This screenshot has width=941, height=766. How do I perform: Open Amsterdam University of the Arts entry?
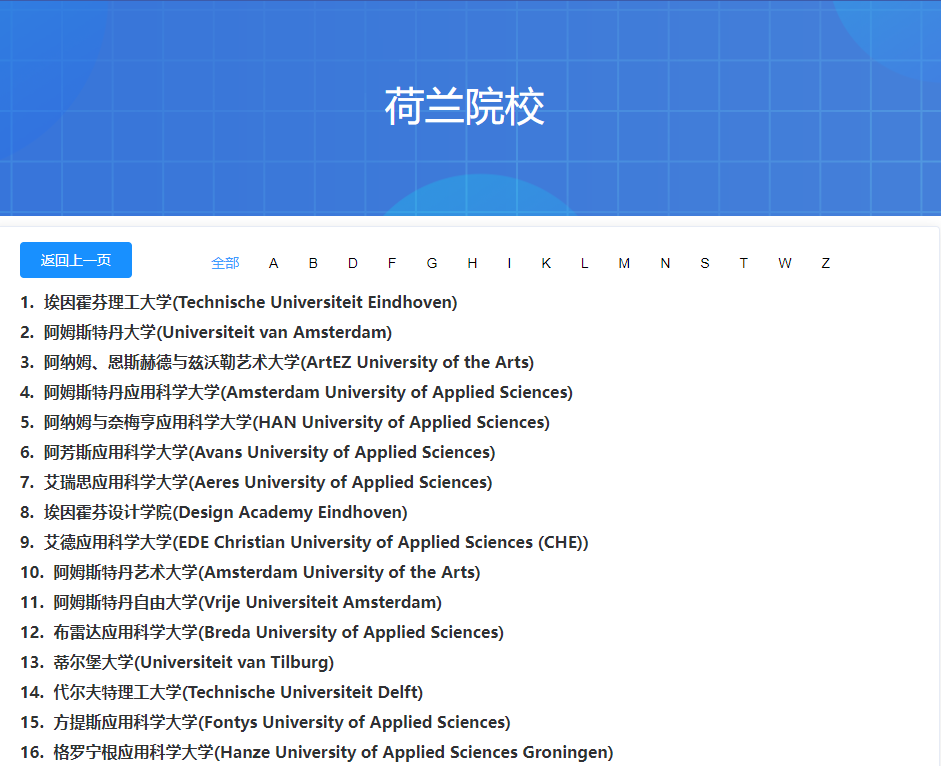[266, 572]
